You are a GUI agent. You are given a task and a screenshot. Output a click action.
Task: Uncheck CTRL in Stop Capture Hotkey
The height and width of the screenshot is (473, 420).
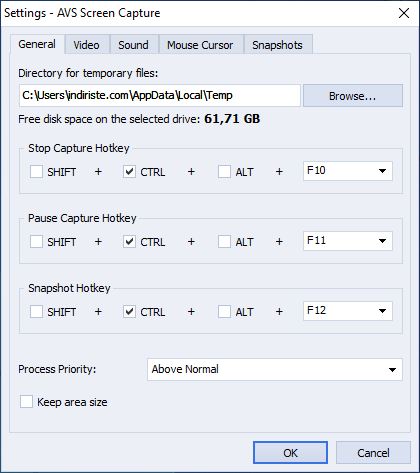[129, 172]
